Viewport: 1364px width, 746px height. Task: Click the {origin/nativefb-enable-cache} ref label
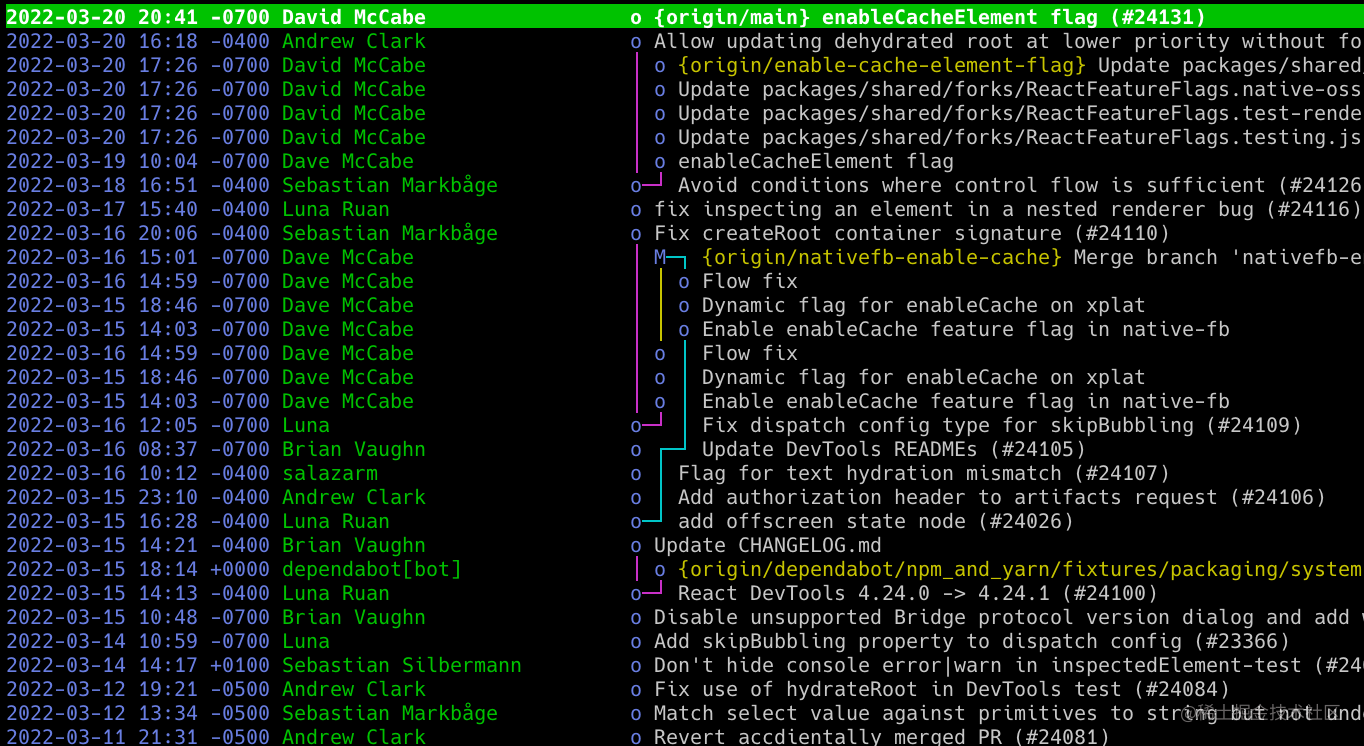coord(882,257)
